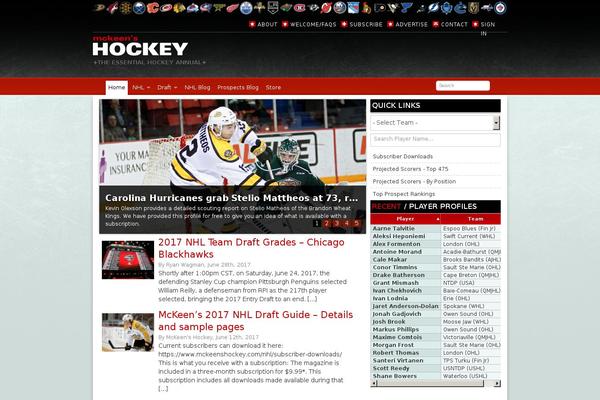Open the Store menu item

pyautogui.click(x=273, y=87)
